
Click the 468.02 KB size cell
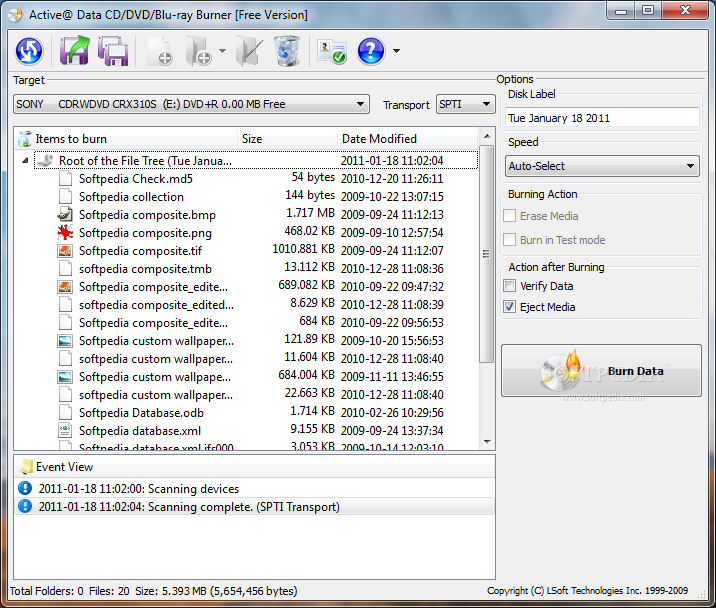(x=310, y=231)
